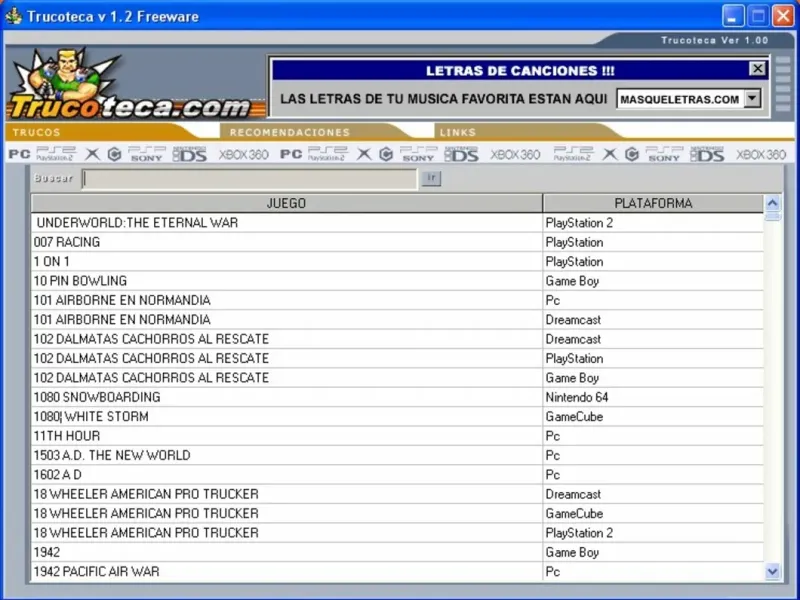Select 18 WHEELER for PlayStation 2 row
The width and height of the screenshot is (800, 600).
pyautogui.click(x=397, y=533)
